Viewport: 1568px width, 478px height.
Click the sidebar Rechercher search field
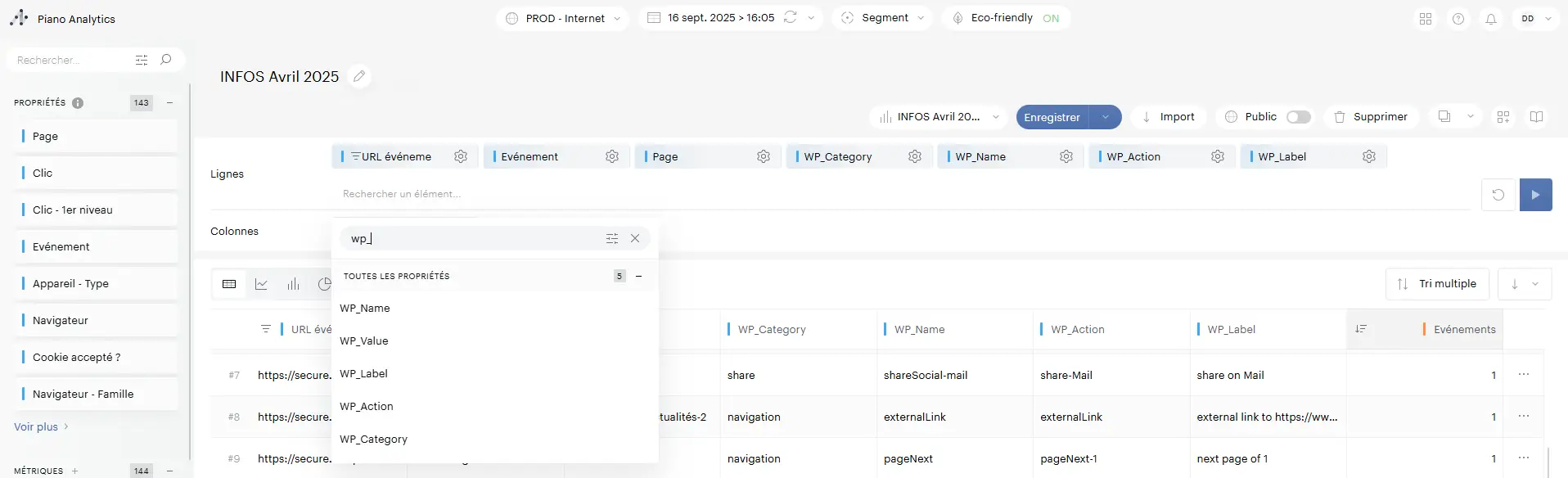(x=72, y=60)
